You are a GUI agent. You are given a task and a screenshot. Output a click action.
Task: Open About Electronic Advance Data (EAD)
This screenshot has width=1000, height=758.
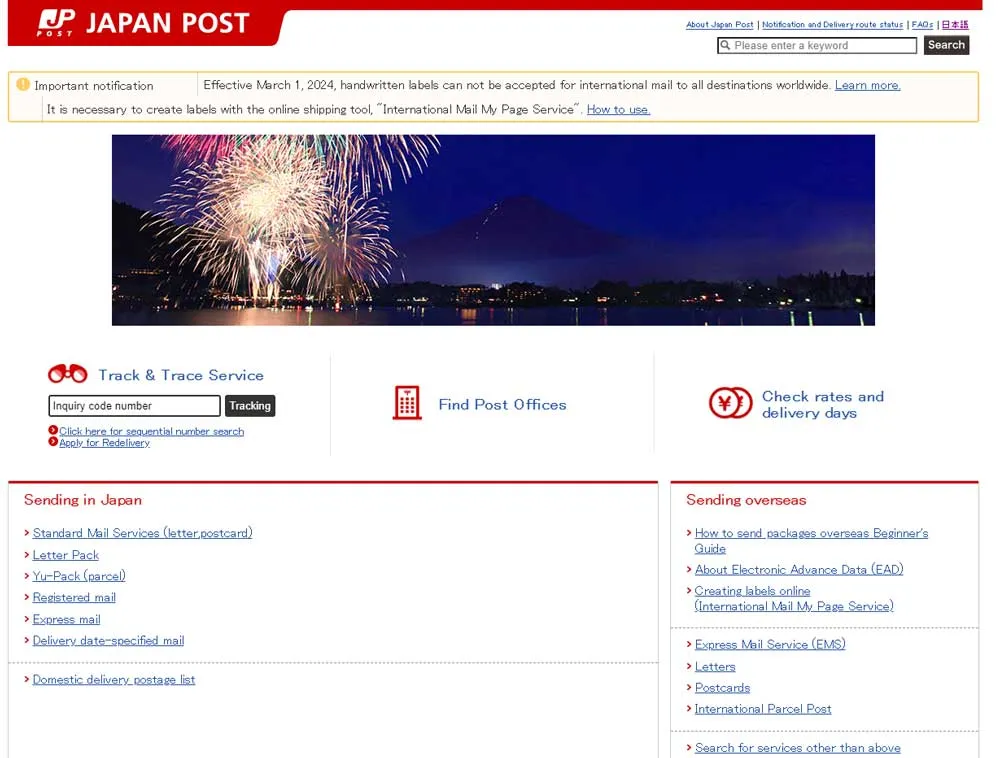pos(799,570)
